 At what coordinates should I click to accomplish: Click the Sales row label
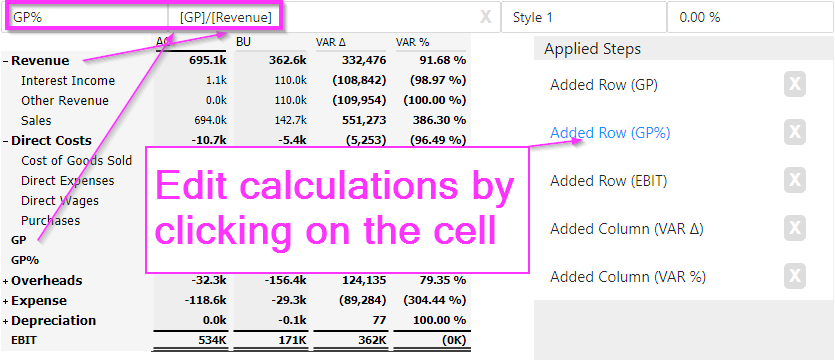point(36,121)
